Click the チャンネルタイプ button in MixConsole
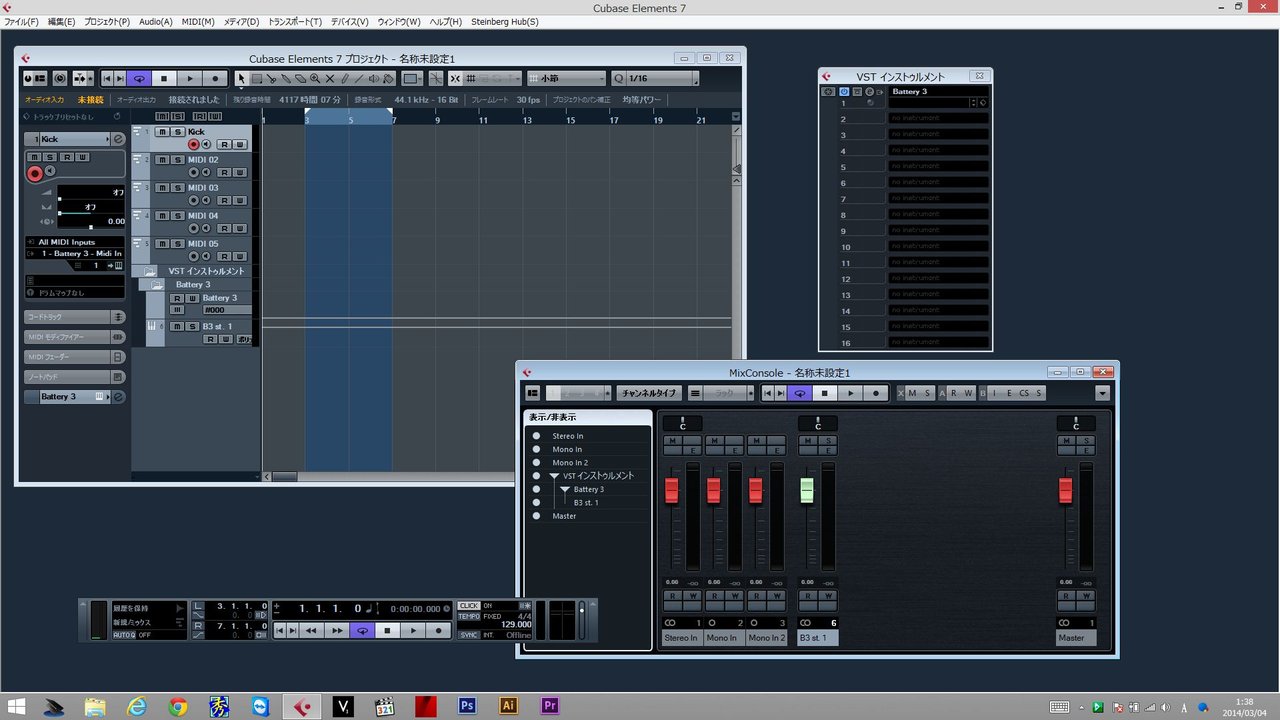This screenshot has height=720, width=1280. coord(648,393)
